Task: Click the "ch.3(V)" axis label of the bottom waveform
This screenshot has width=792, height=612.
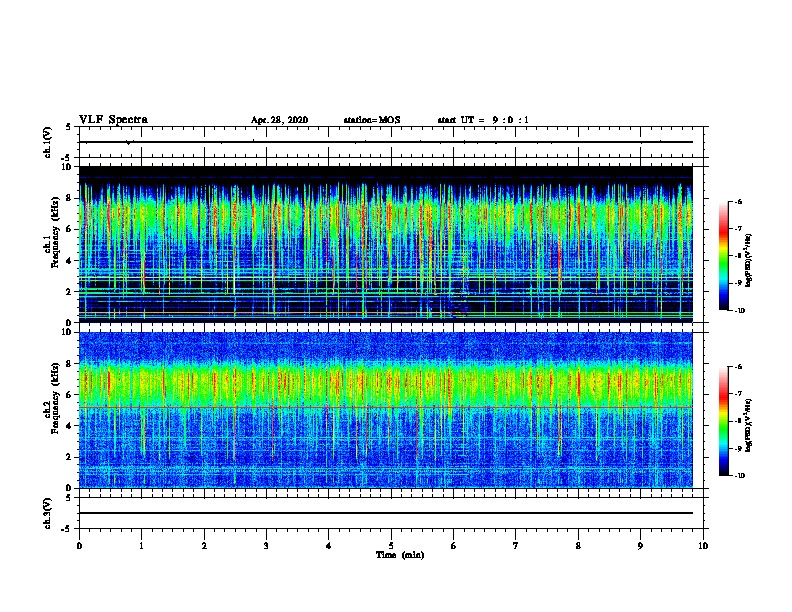Action: tap(48, 513)
